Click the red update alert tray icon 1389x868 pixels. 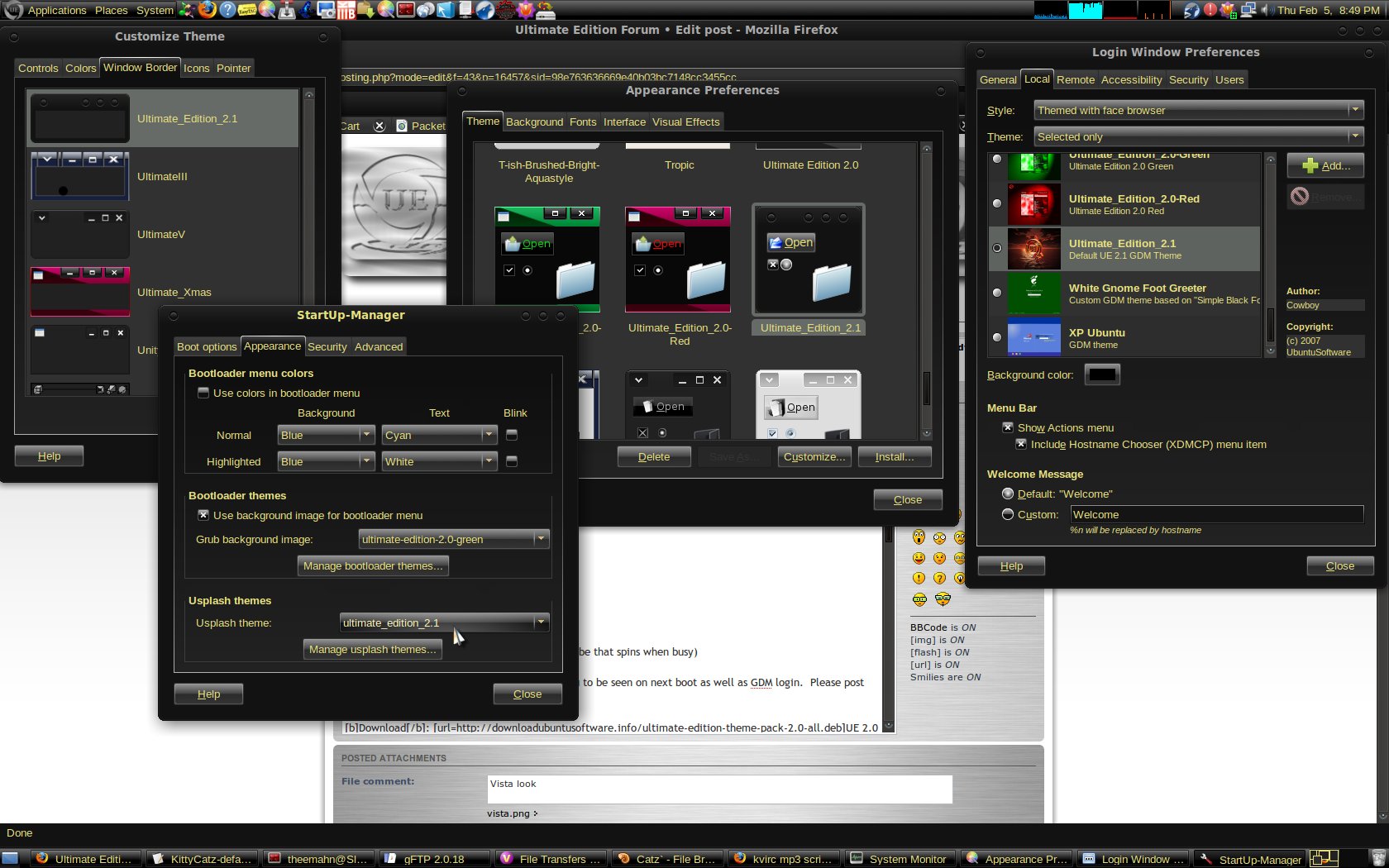(1210, 10)
